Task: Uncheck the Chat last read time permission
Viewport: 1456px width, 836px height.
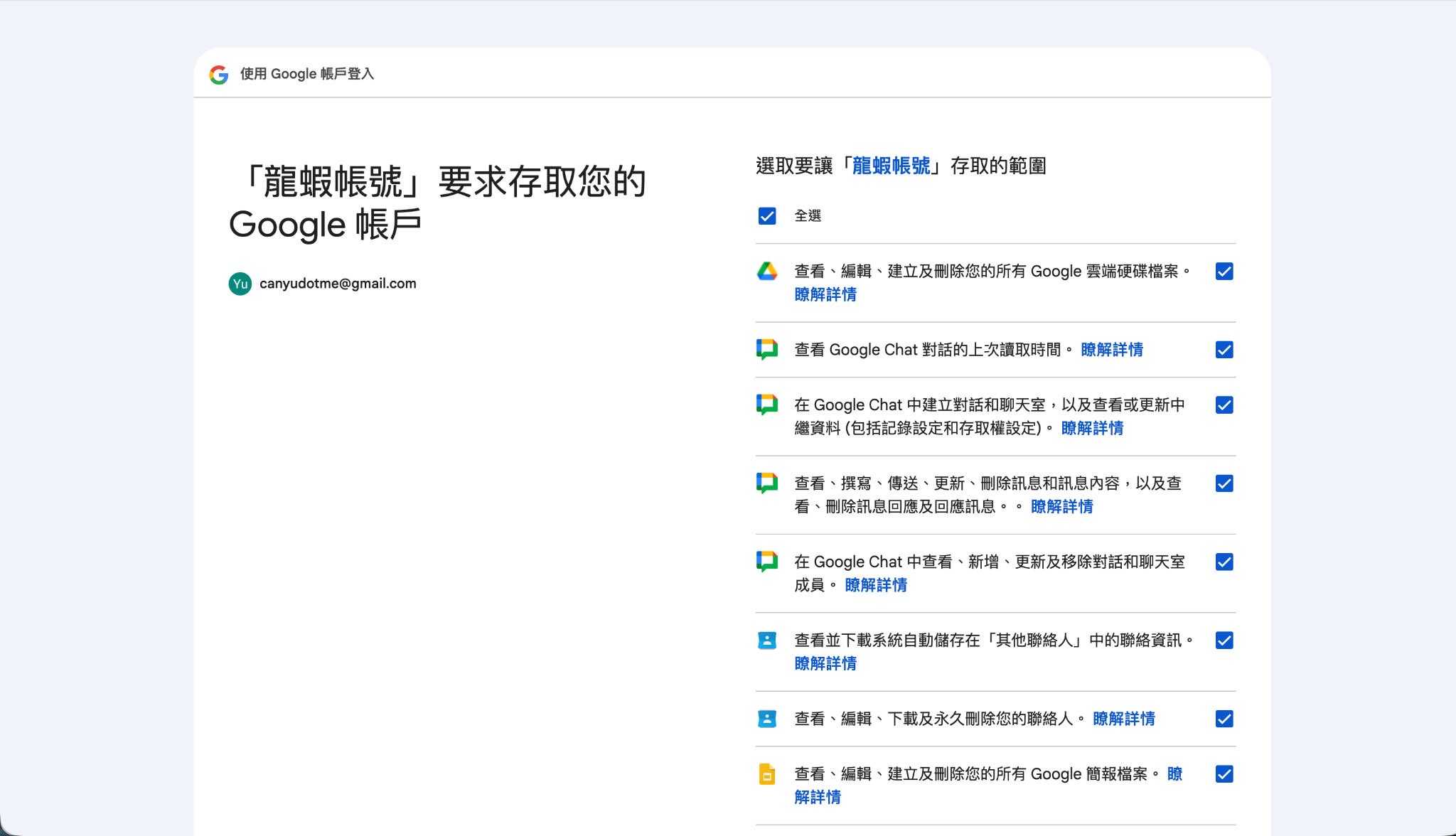Action: coord(1224,350)
